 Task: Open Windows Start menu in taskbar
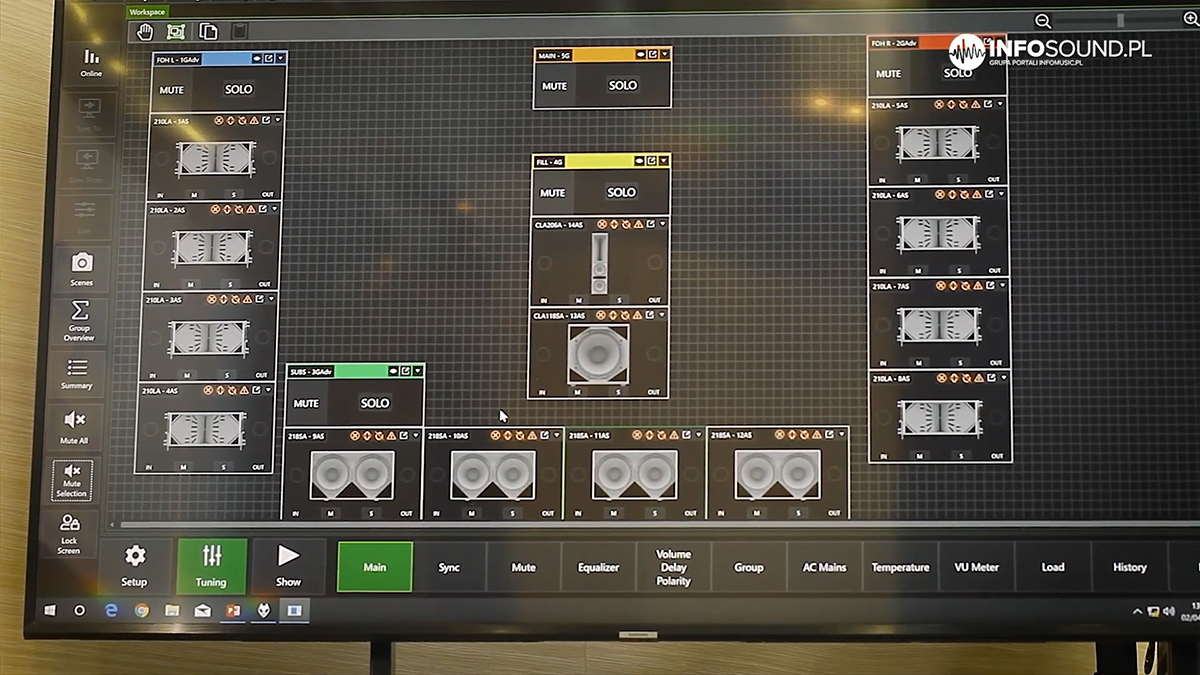[49, 610]
